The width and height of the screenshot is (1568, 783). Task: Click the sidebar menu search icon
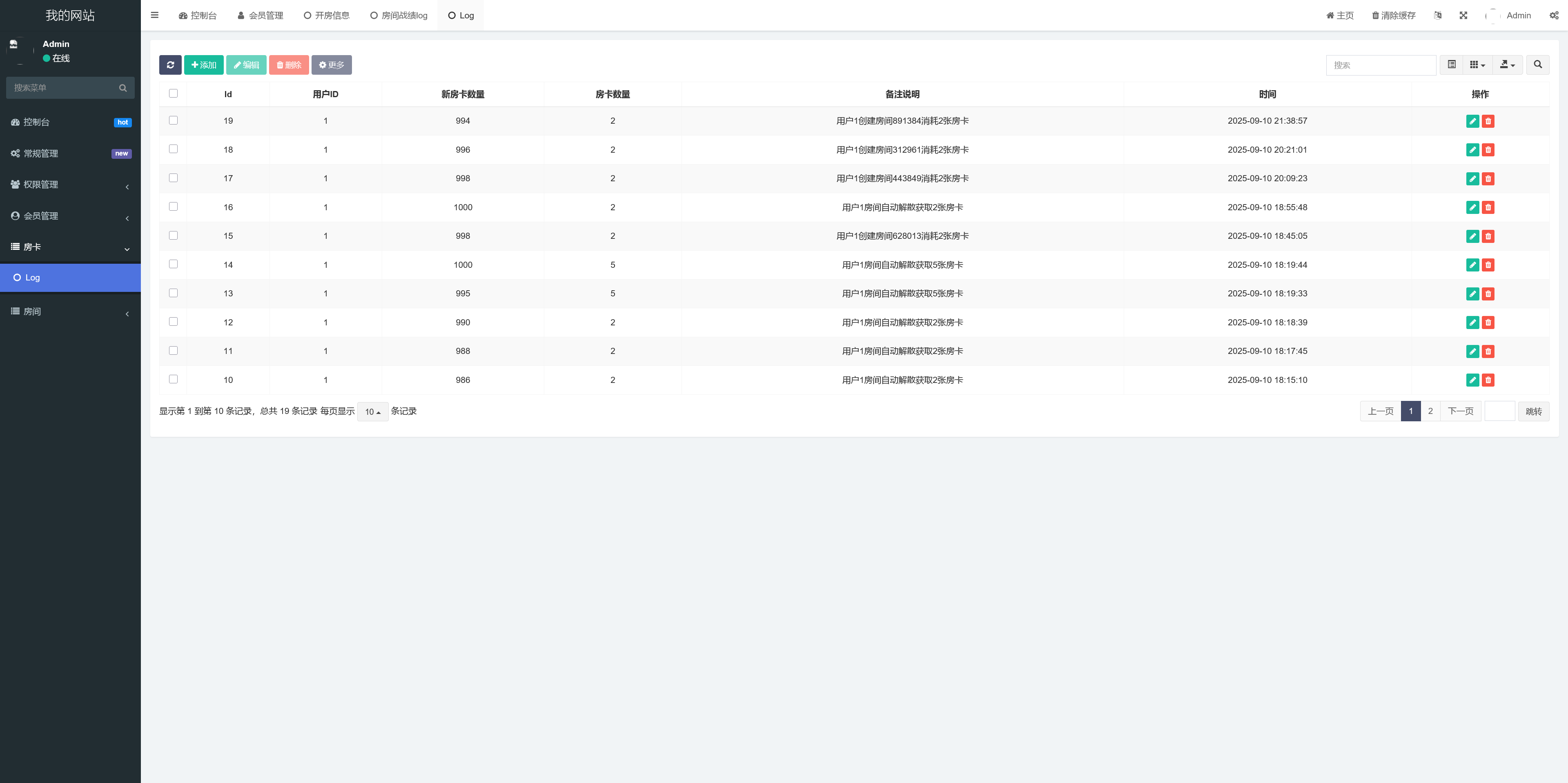(123, 88)
